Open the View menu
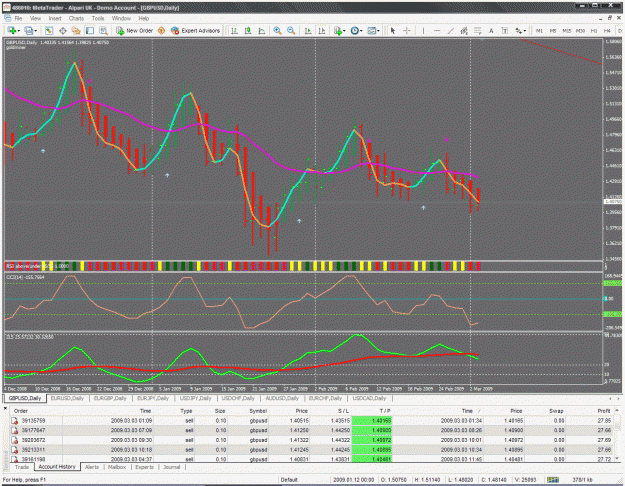Viewport: 625px width, 486px height. point(35,18)
